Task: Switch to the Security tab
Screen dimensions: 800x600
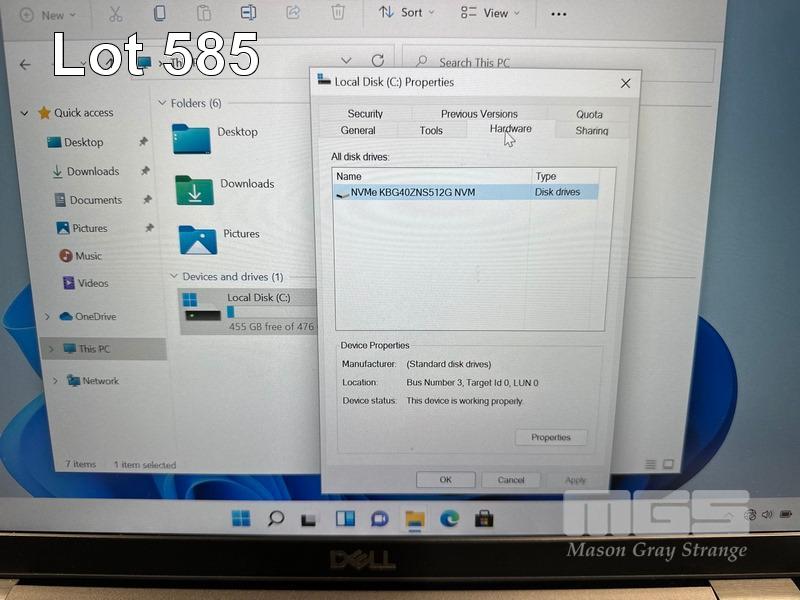Action: tap(365, 114)
